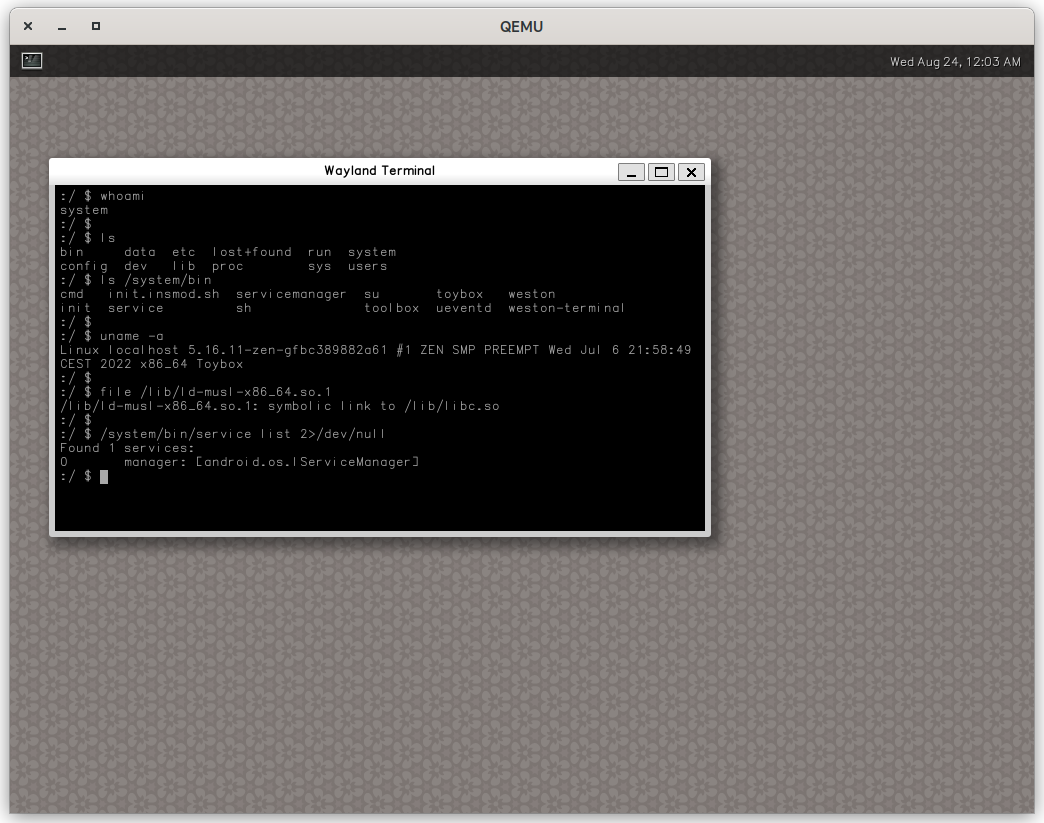
Task: Focus the Wayland Terminal title bar text
Action: pyautogui.click(x=379, y=171)
